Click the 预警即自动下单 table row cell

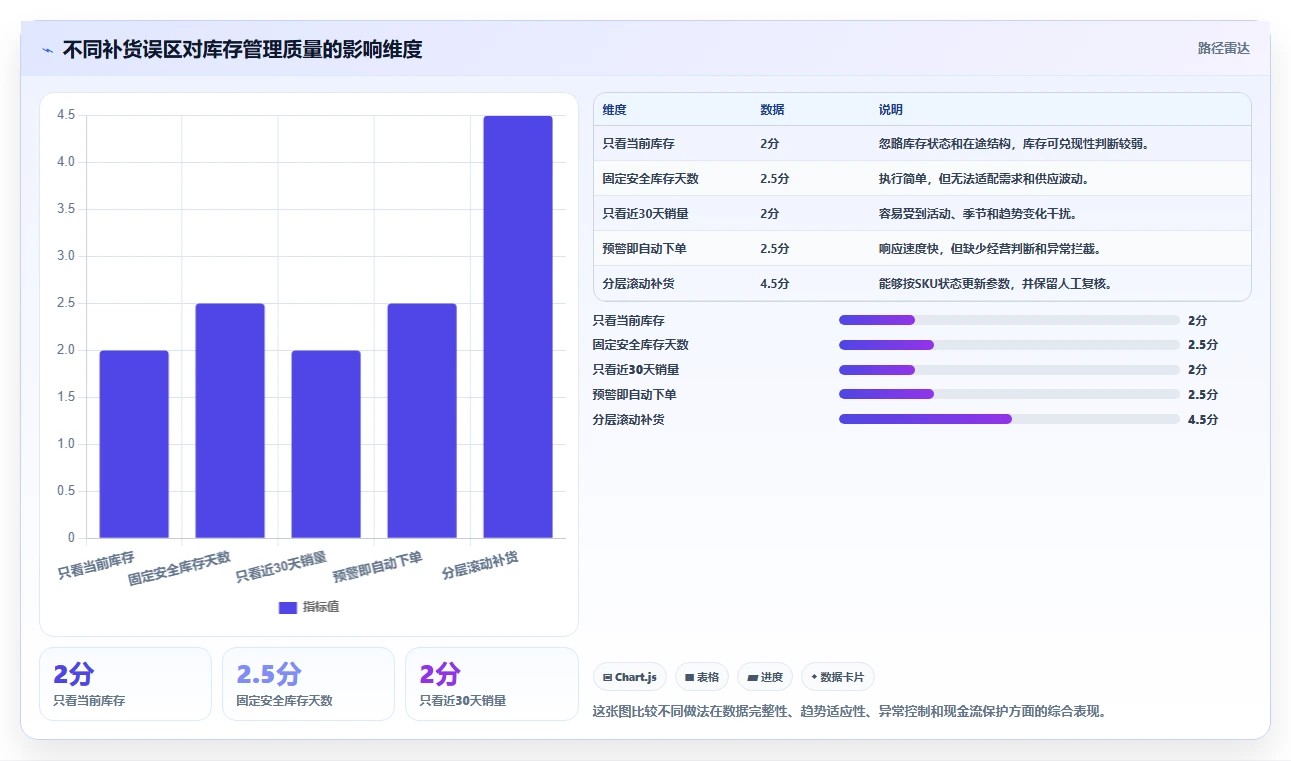tap(645, 249)
